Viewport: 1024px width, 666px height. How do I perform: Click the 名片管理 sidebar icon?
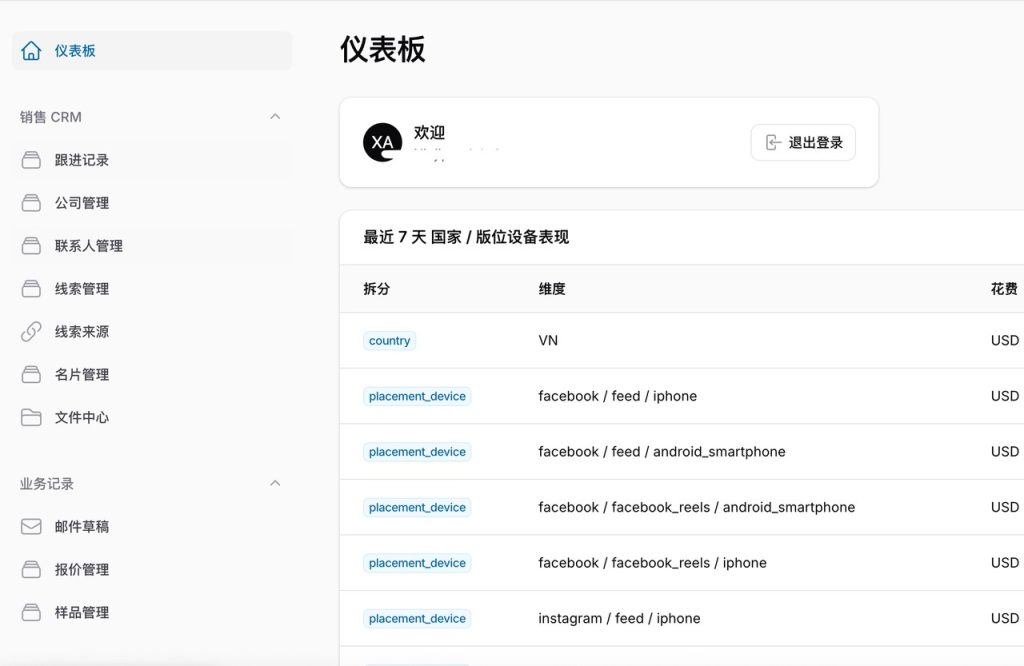(31, 375)
